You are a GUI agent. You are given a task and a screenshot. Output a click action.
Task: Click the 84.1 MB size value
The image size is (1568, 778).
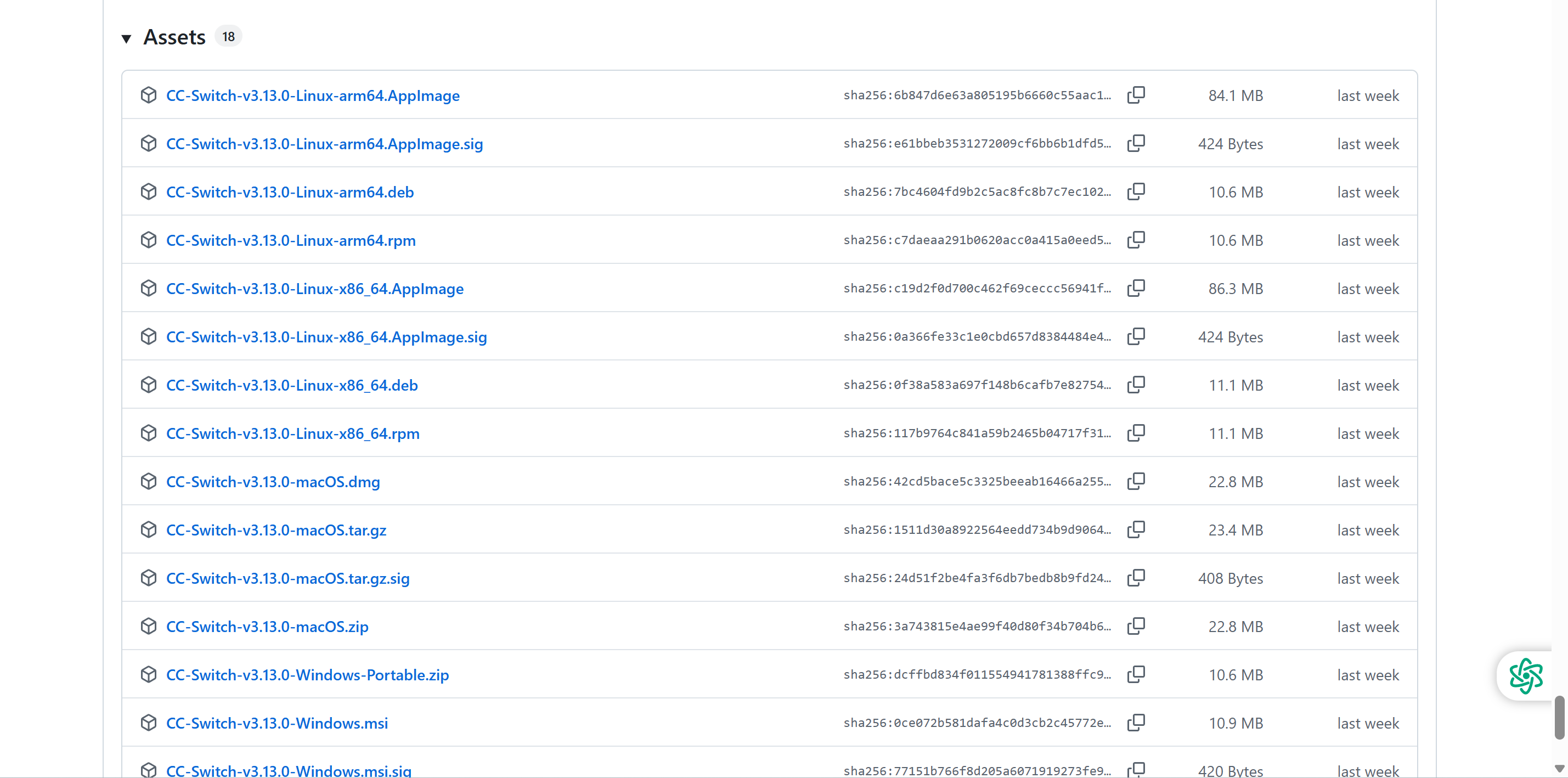(1236, 95)
